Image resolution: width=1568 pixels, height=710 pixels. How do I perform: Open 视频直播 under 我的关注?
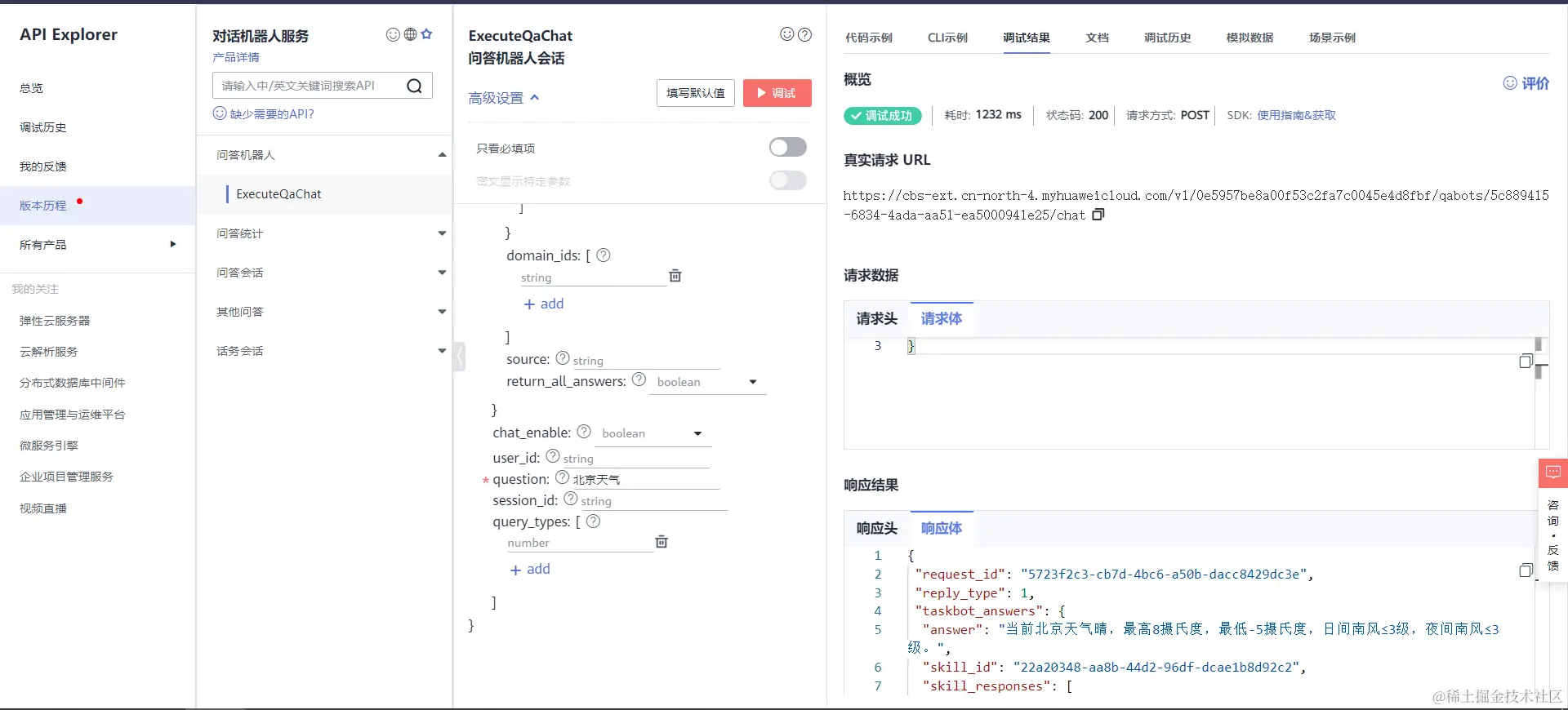tap(43, 508)
